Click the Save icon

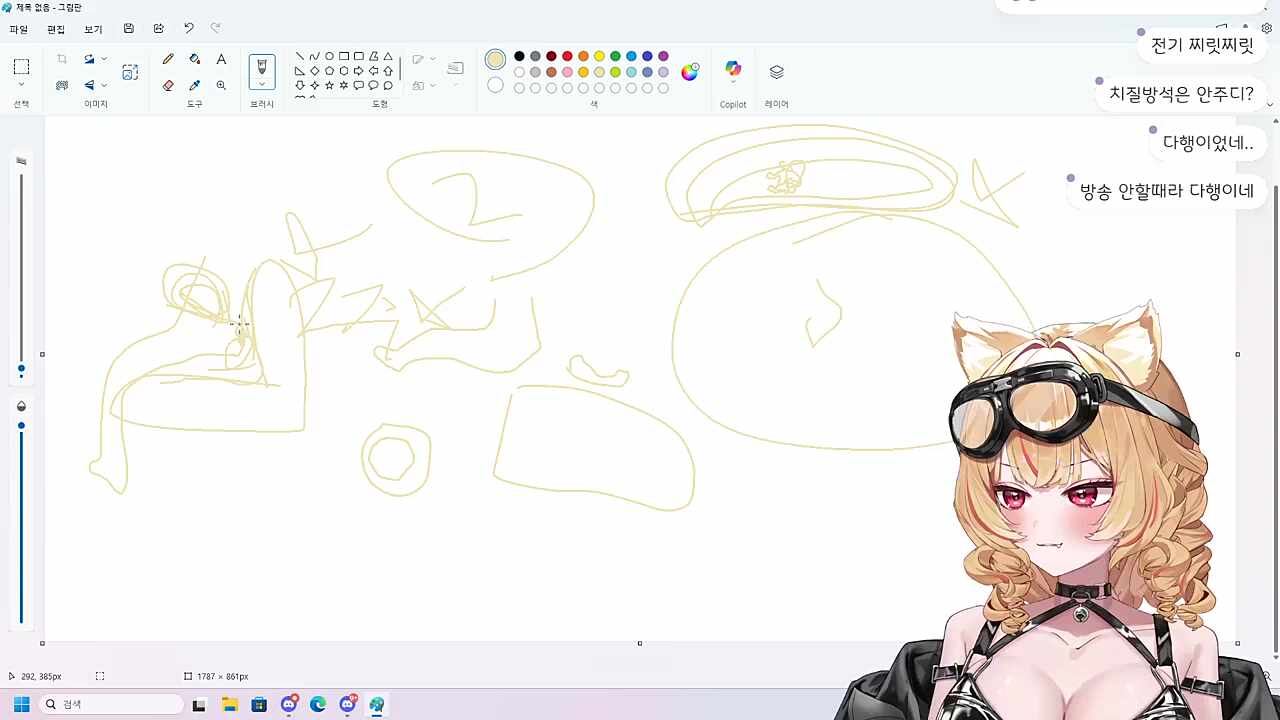129,29
